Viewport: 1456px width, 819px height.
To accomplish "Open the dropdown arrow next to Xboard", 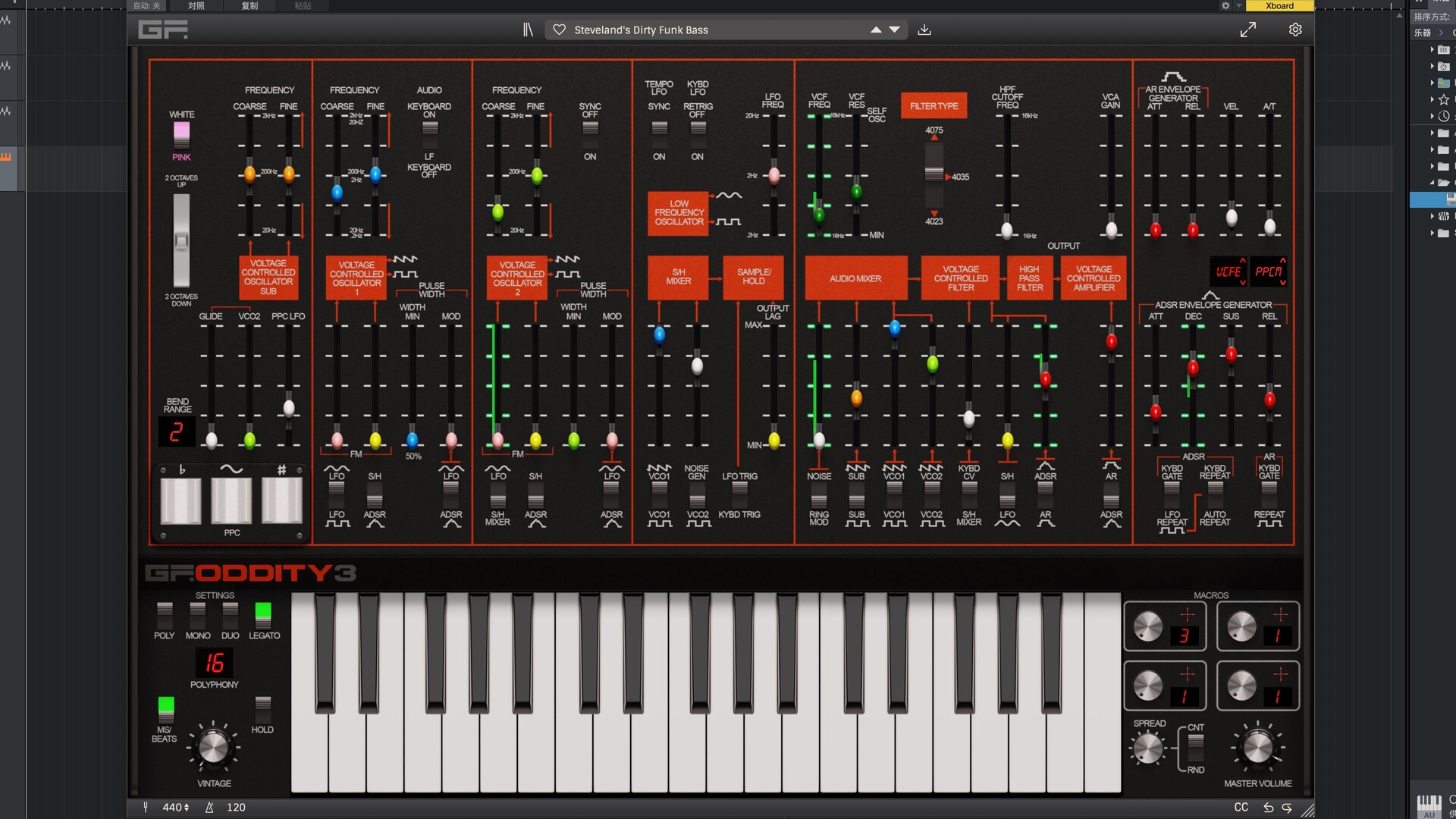I will pyautogui.click(x=1240, y=5).
